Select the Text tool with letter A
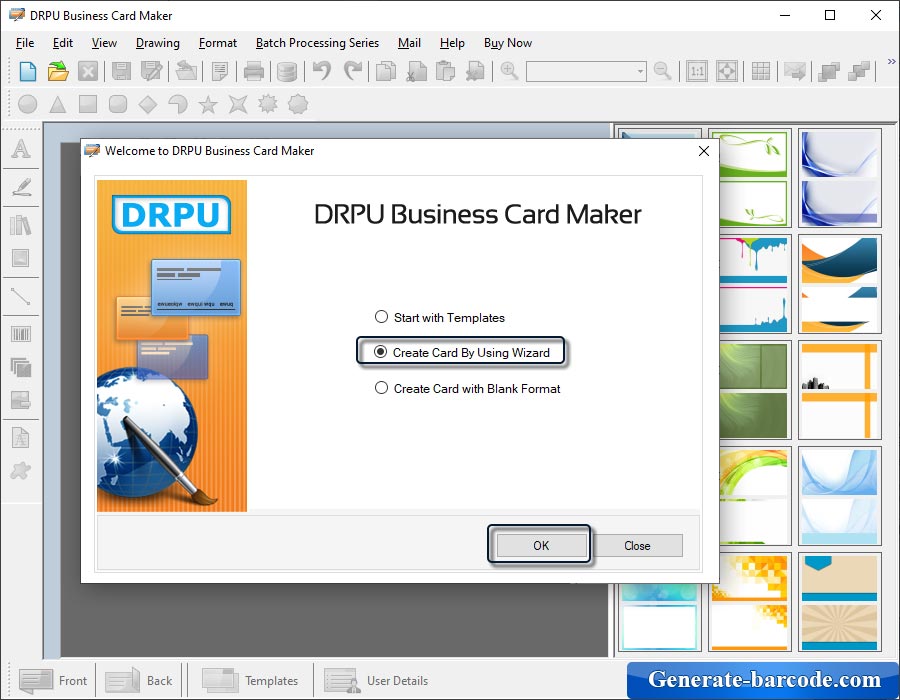This screenshot has width=900, height=700. (21, 149)
